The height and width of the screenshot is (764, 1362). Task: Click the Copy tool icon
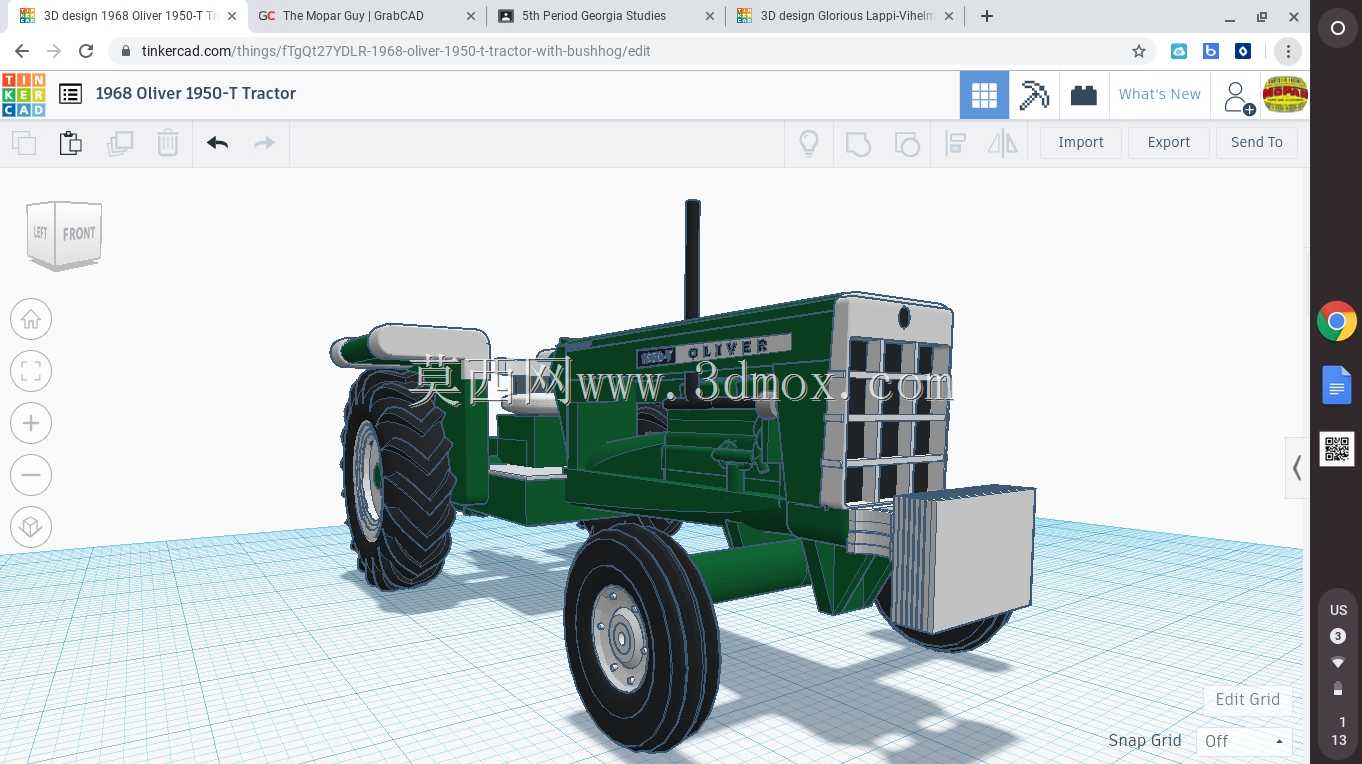click(24, 143)
